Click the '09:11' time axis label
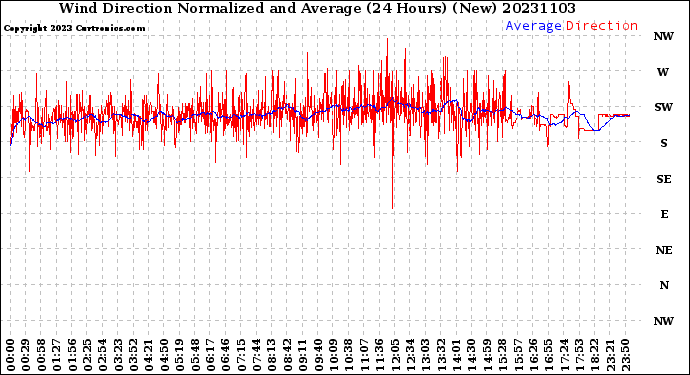Screen dimensions: 690x375 303,355
